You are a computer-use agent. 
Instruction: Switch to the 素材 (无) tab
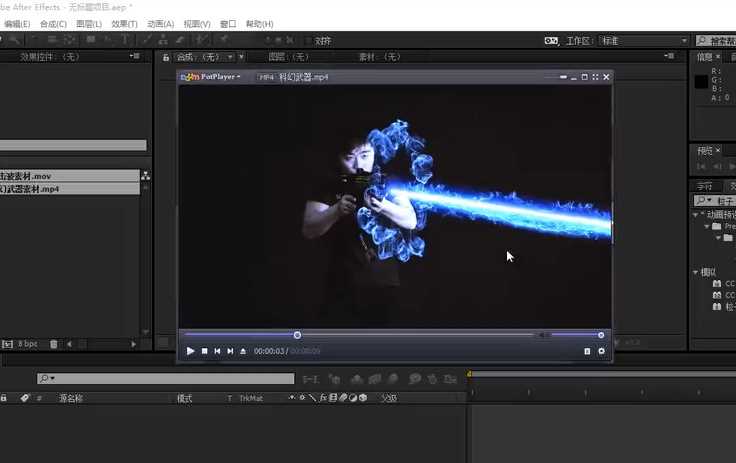point(379,57)
